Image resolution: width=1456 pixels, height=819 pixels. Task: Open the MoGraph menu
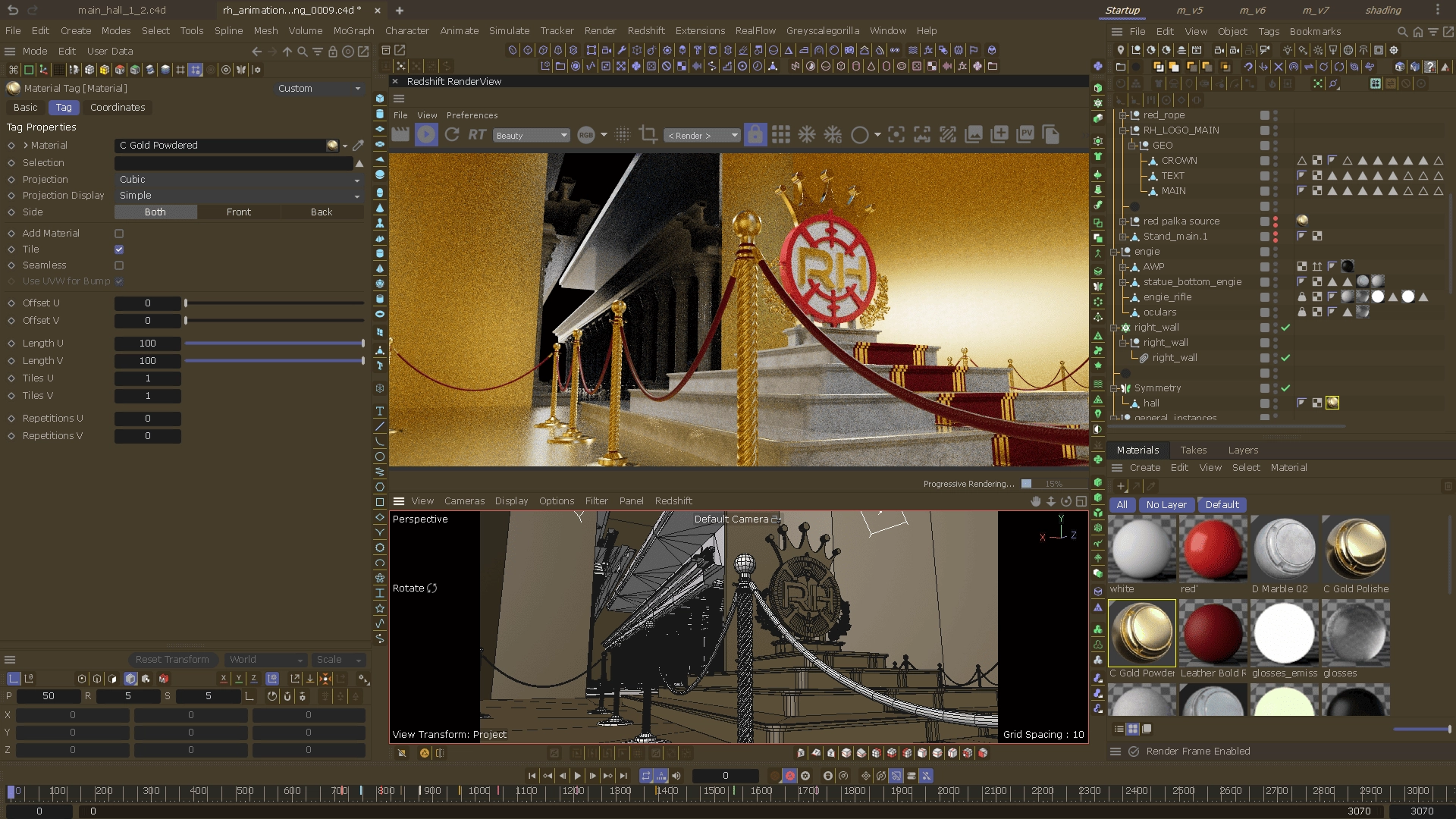[x=354, y=31]
